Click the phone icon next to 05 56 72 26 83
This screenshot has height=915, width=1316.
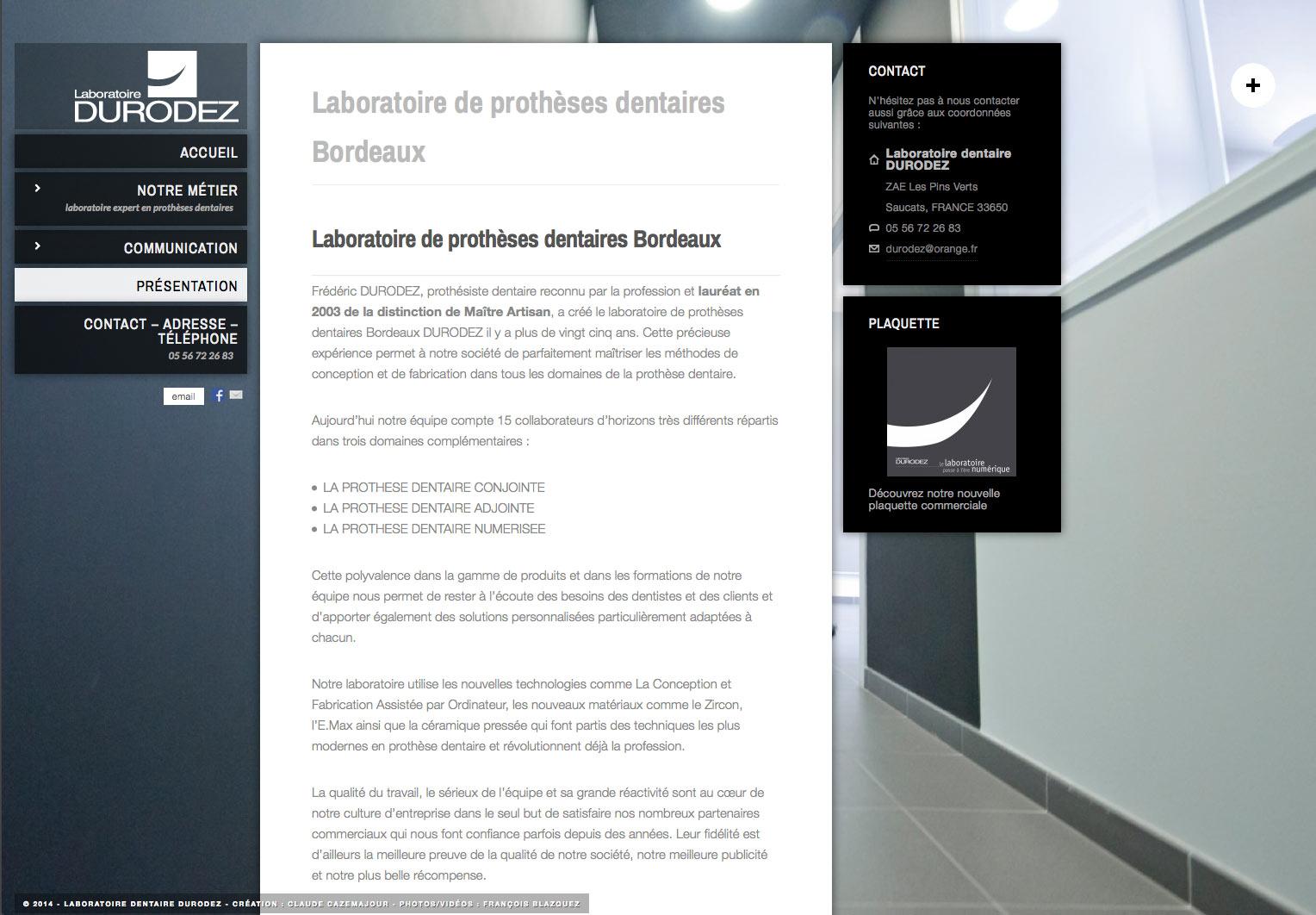874,228
